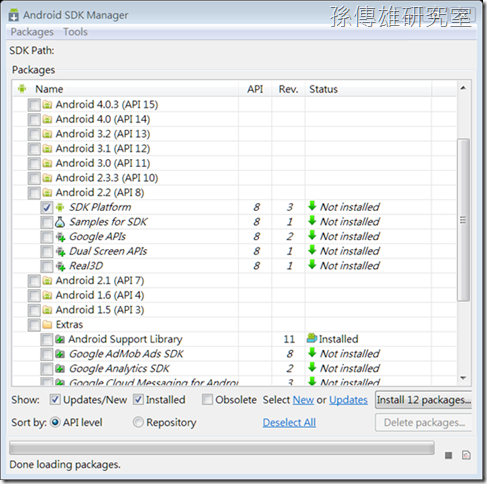Click the folder icon for Android 1.6 (API 4)
Screen dimensions: 487x484
point(47,295)
